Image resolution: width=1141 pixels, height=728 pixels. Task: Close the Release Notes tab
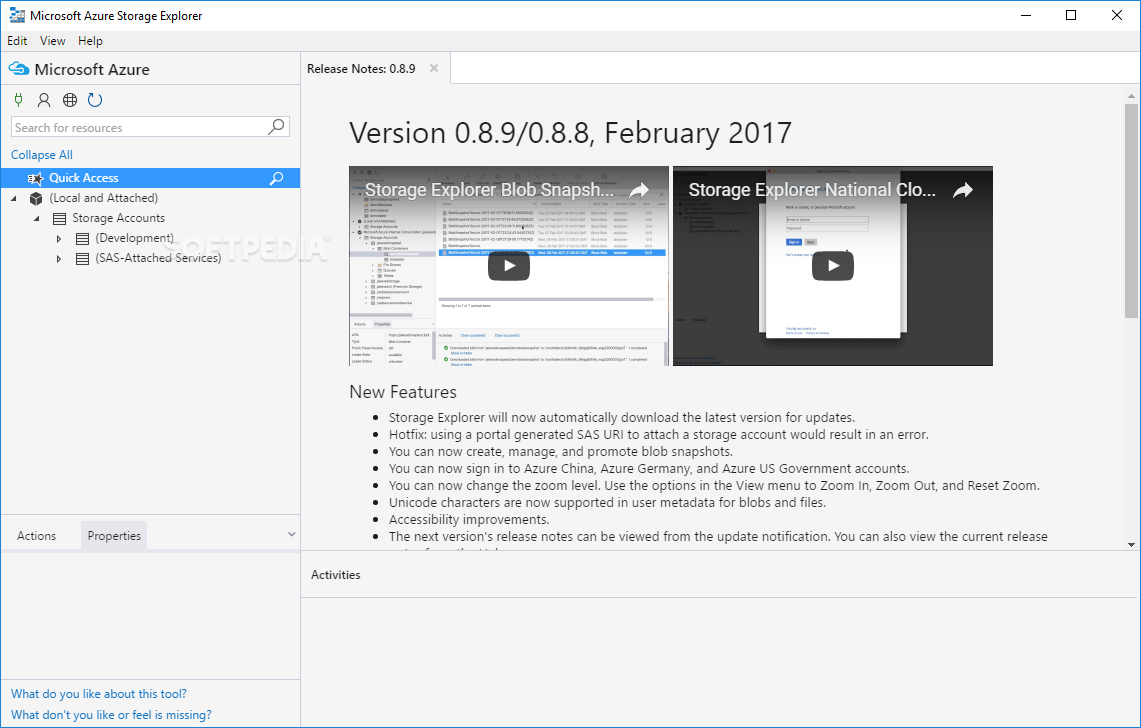pos(434,68)
